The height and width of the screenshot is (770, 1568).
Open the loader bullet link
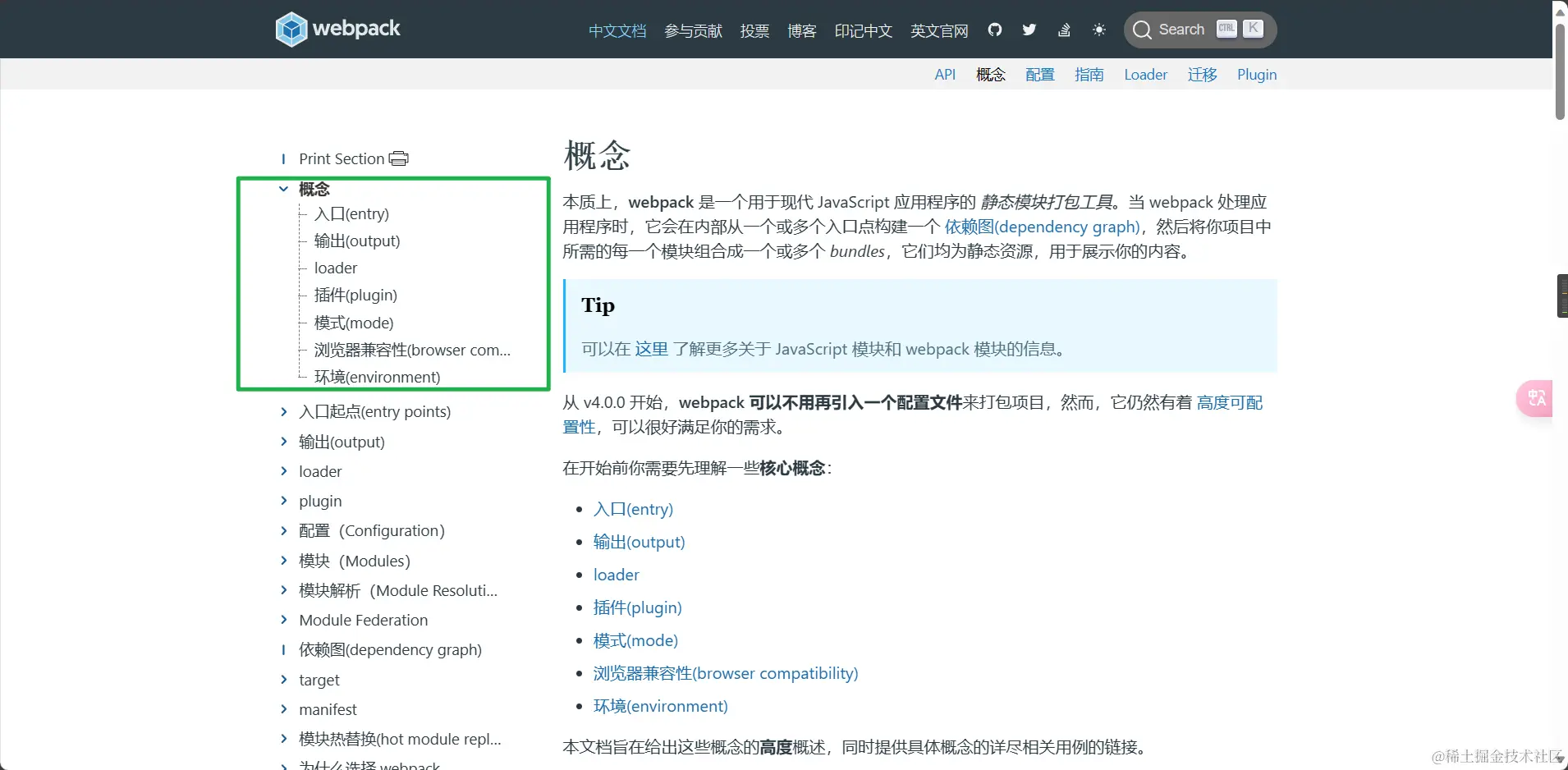coord(616,575)
